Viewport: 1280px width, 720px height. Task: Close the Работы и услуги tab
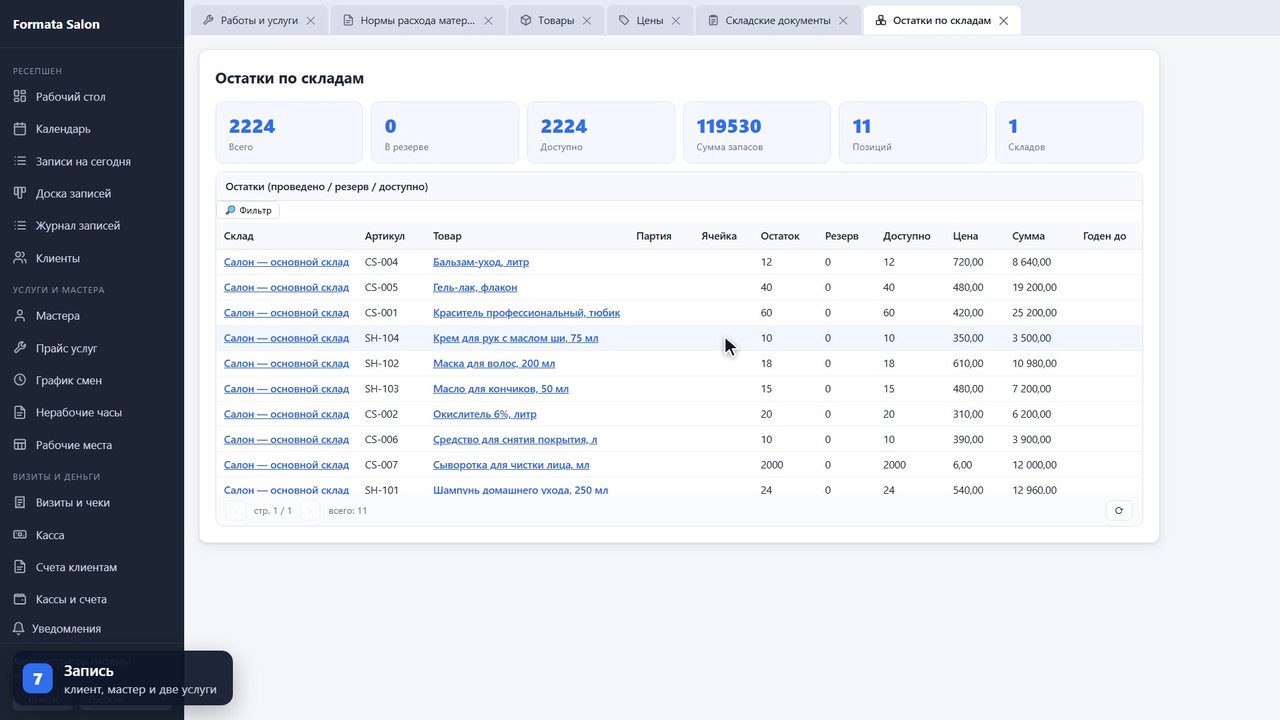pos(311,20)
